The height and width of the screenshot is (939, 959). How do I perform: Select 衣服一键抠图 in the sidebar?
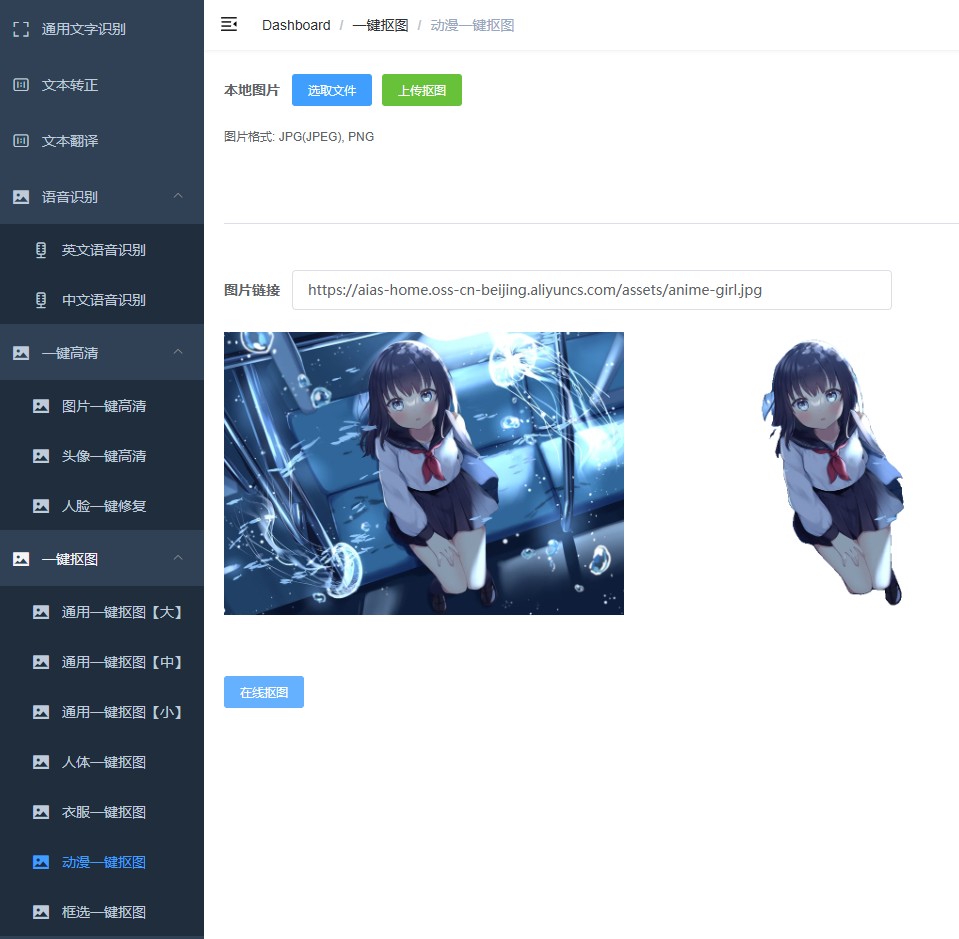coord(102,812)
